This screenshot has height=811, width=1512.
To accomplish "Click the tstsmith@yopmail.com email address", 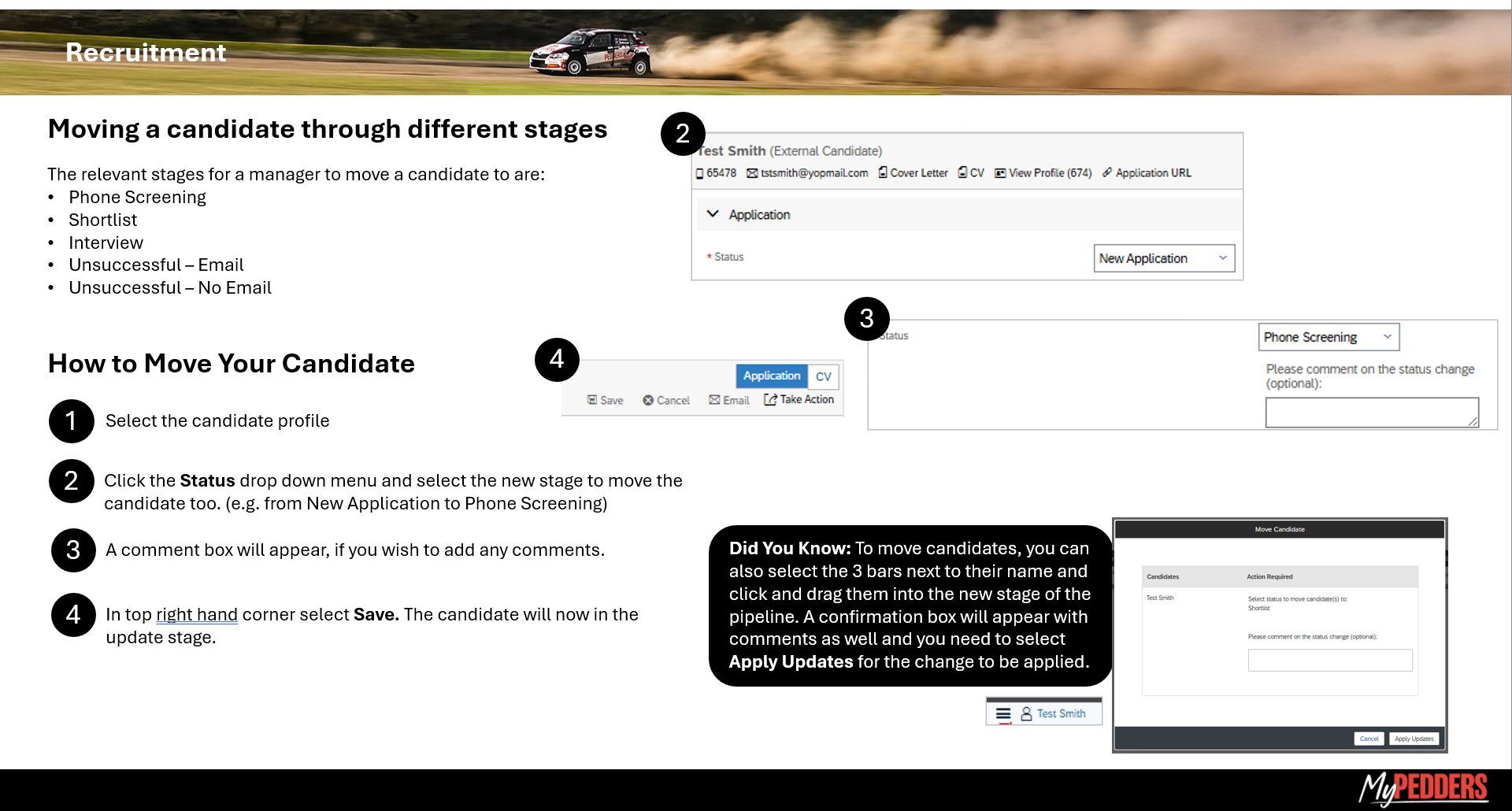I will [813, 172].
